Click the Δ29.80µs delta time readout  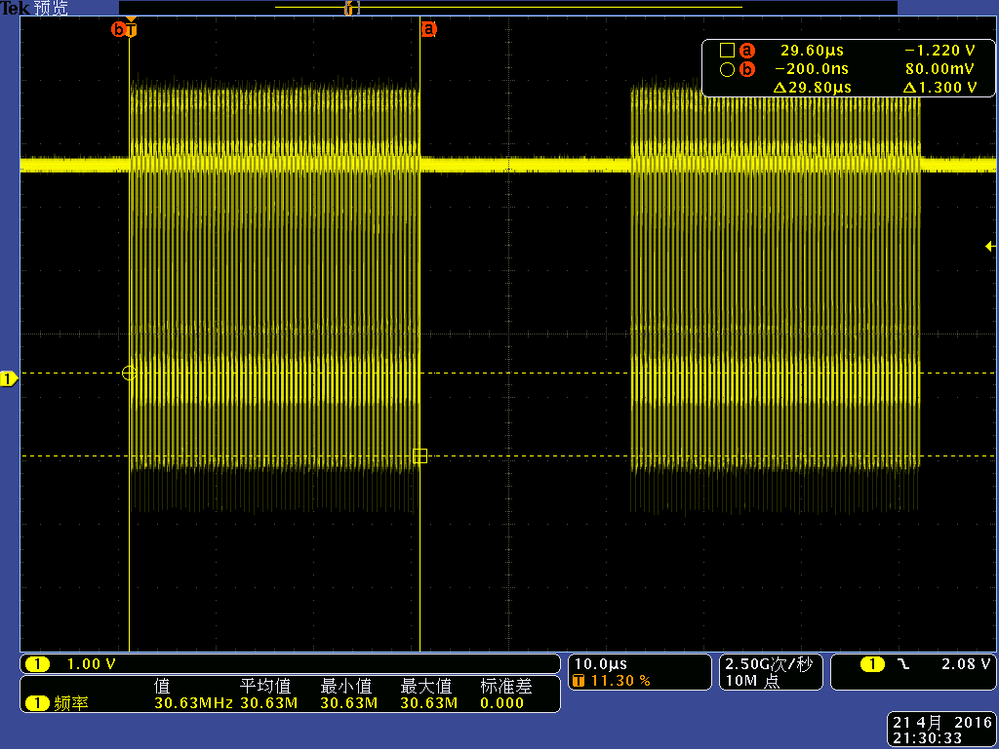tap(812, 88)
